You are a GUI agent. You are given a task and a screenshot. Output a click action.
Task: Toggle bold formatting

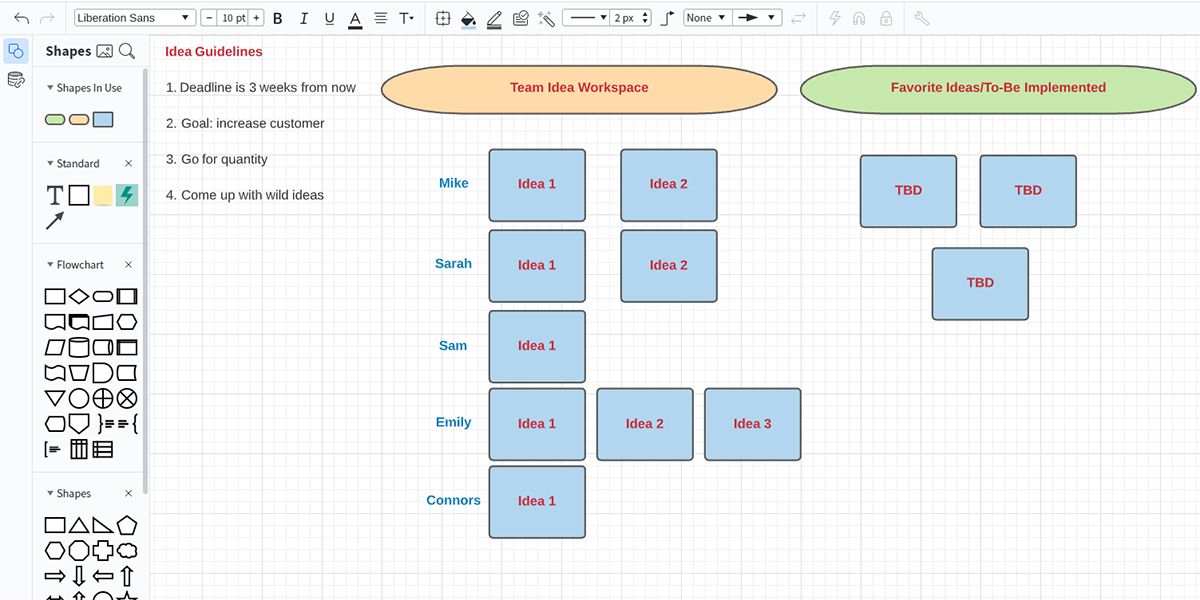277,18
